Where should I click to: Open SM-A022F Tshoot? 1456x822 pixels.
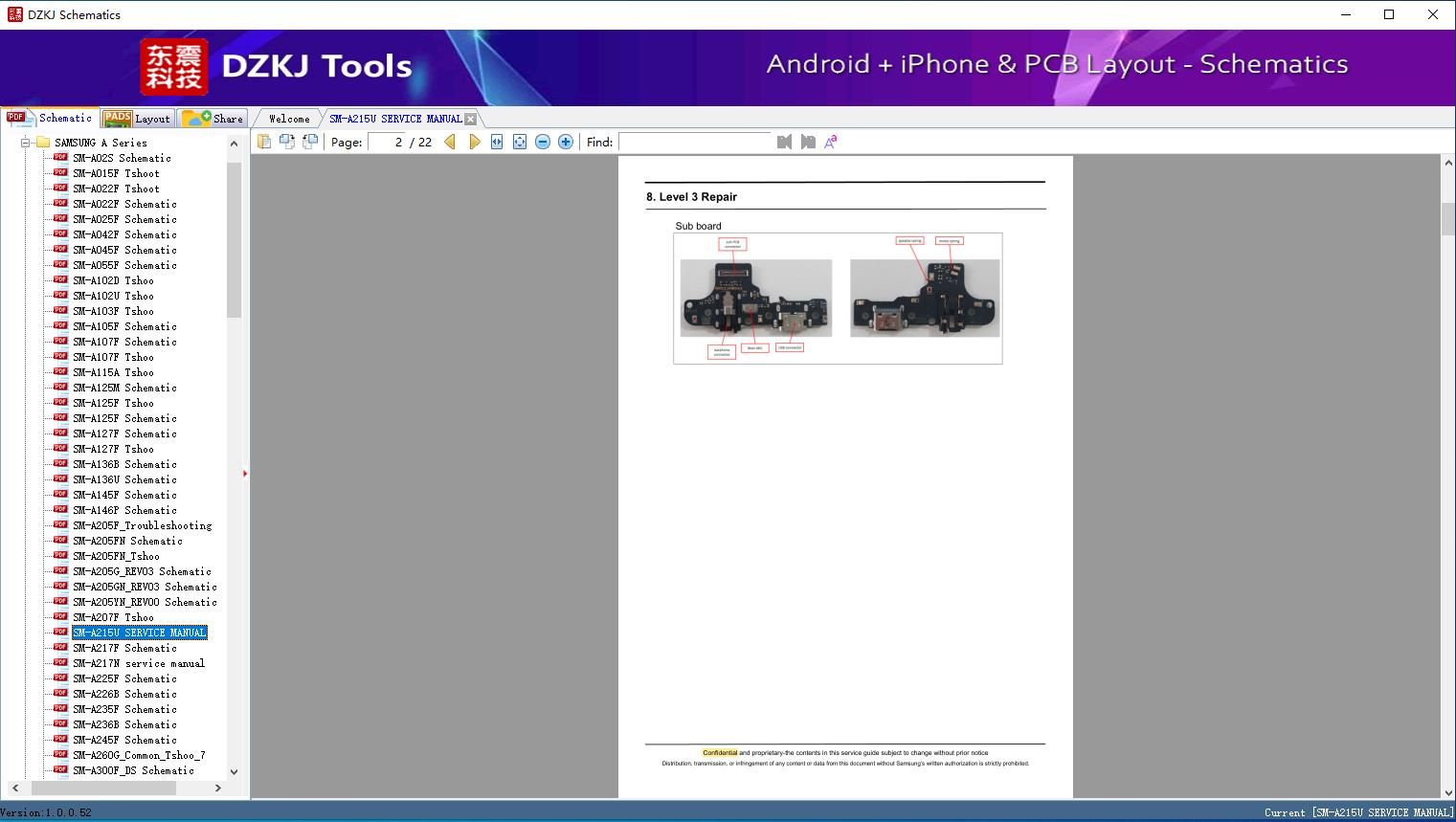(116, 189)
